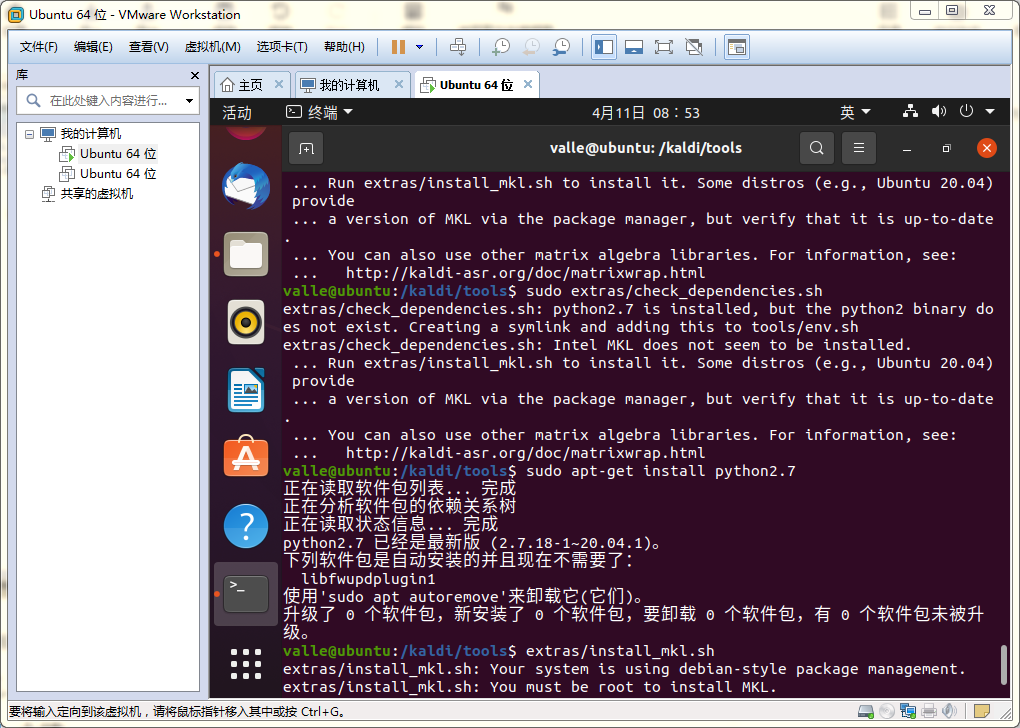Toggle the console view toolbar icon
Screen dimensions: 1020x728
[736, 47]
